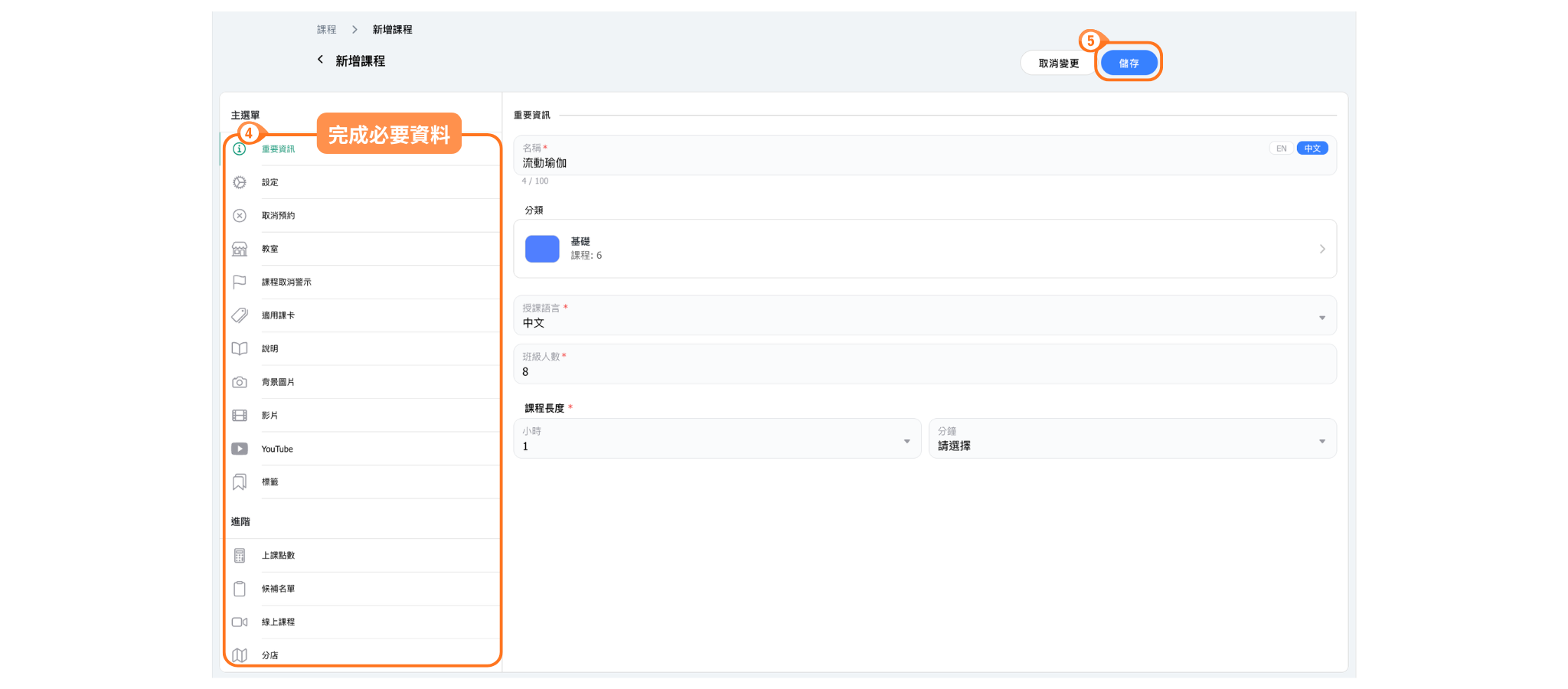This screenshot has height=689, width=1568.
Task: Click the gear icon beside 設定
Action: 240,182
